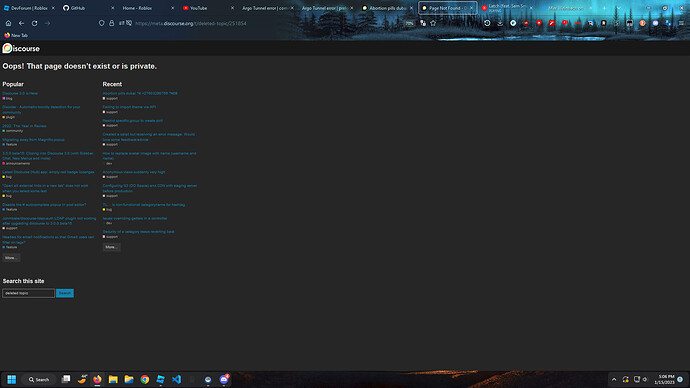Open volume control in tray
This screenshot has height=388, width=690.
point(645,379)
